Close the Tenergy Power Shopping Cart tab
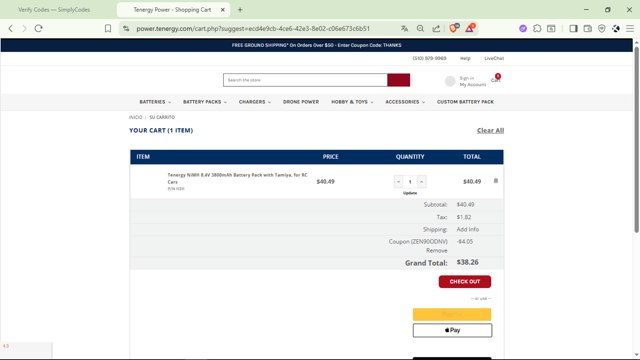The width and height of the screenshot is (640, 360). pyautogui.click(x=222, y=10)
